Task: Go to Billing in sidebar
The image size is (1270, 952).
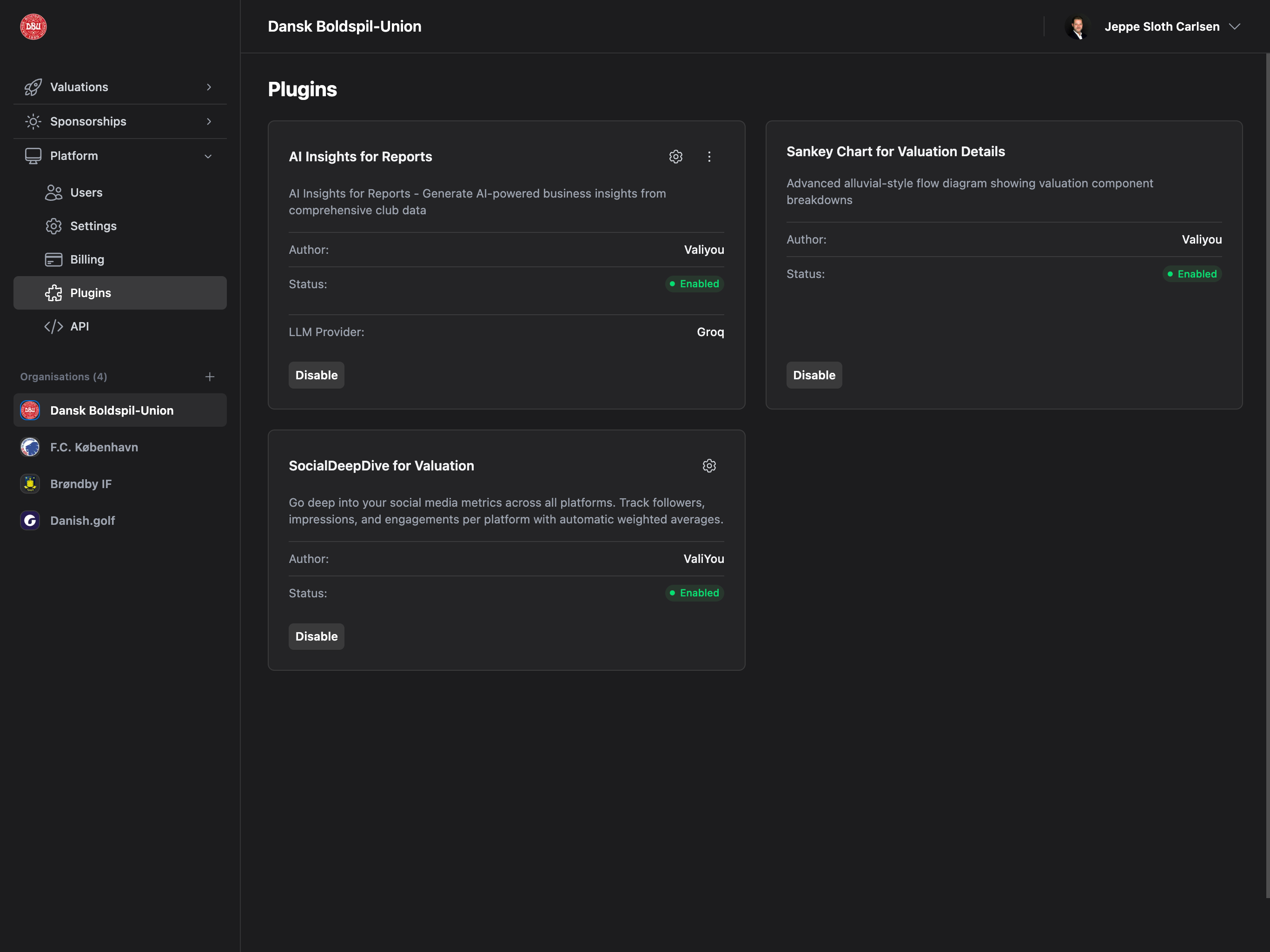Action: point(87,259)
